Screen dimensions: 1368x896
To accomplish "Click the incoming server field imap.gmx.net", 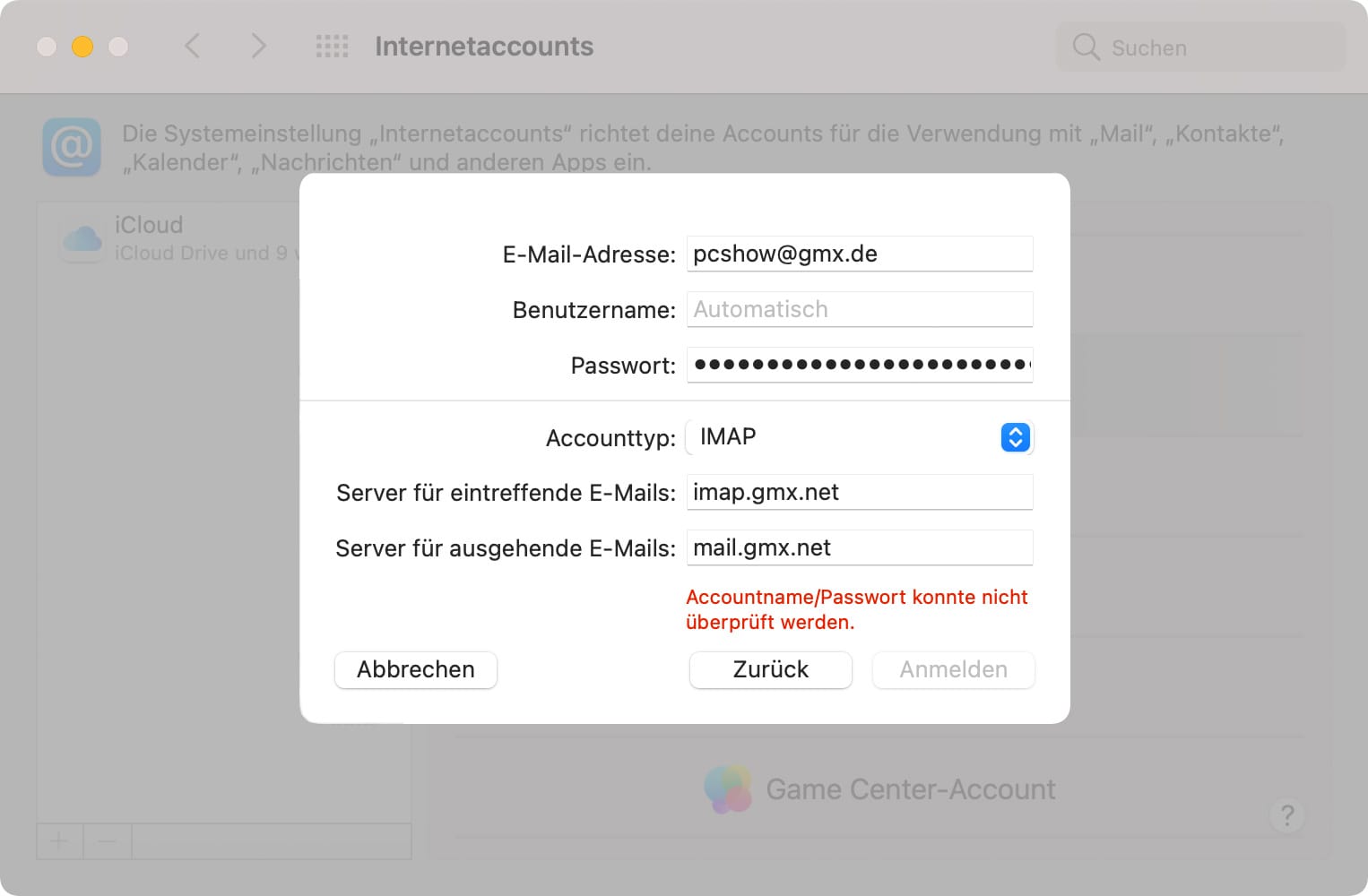I will tap(860, 492).
